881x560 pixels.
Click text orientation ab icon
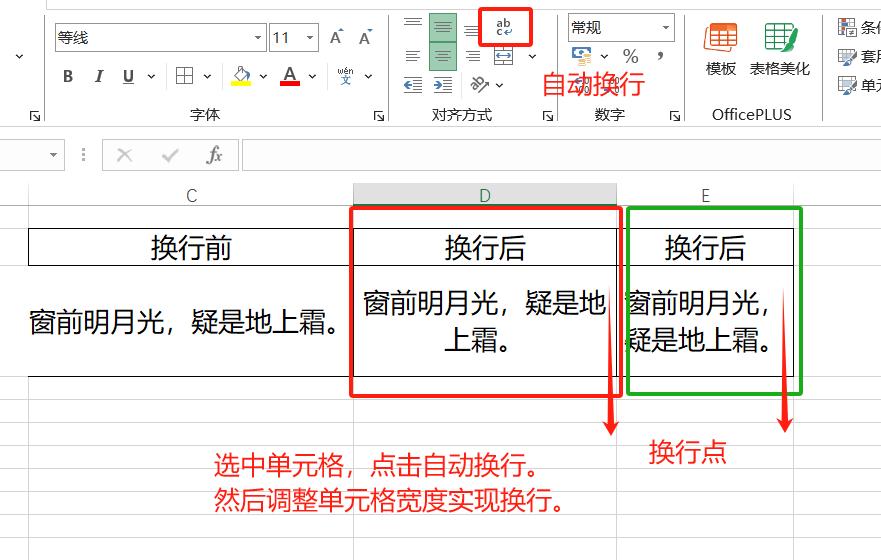click(479, 84)
